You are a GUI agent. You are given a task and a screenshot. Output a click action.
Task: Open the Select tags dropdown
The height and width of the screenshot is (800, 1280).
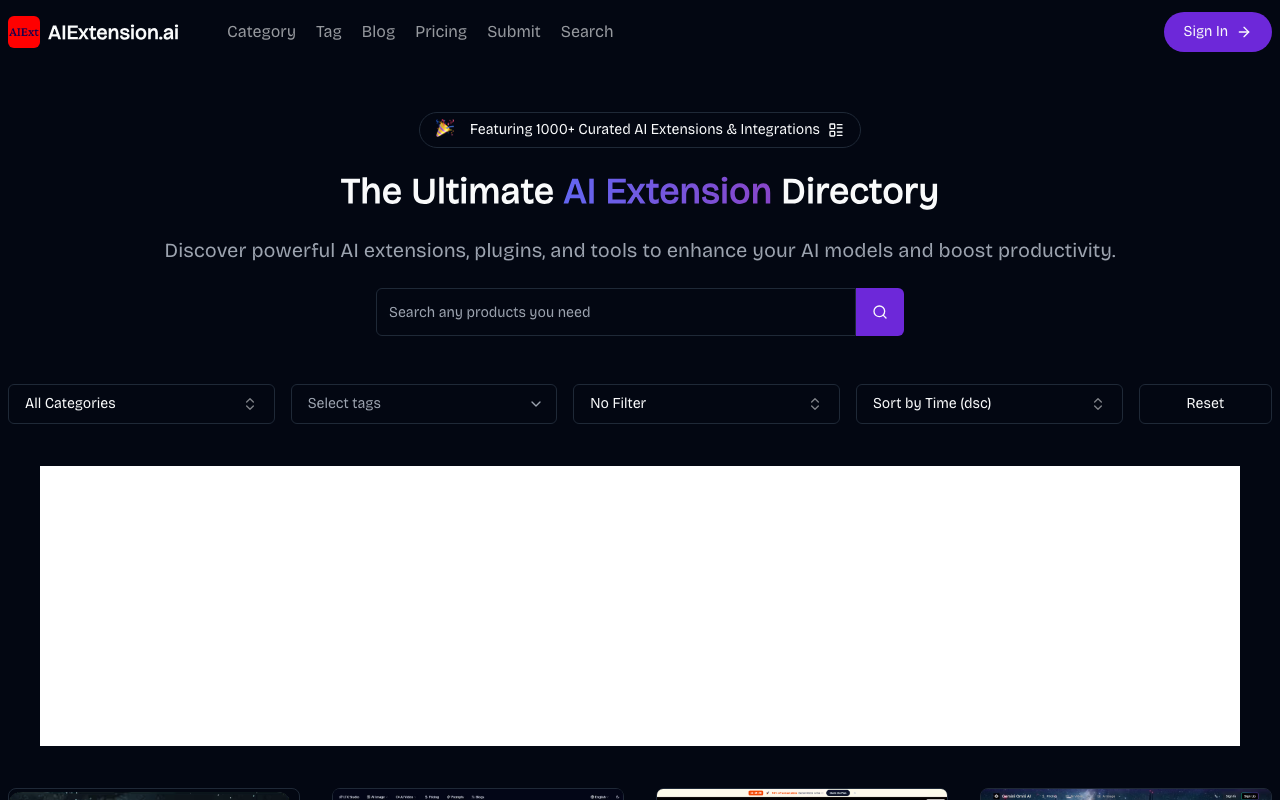(424, 404)
